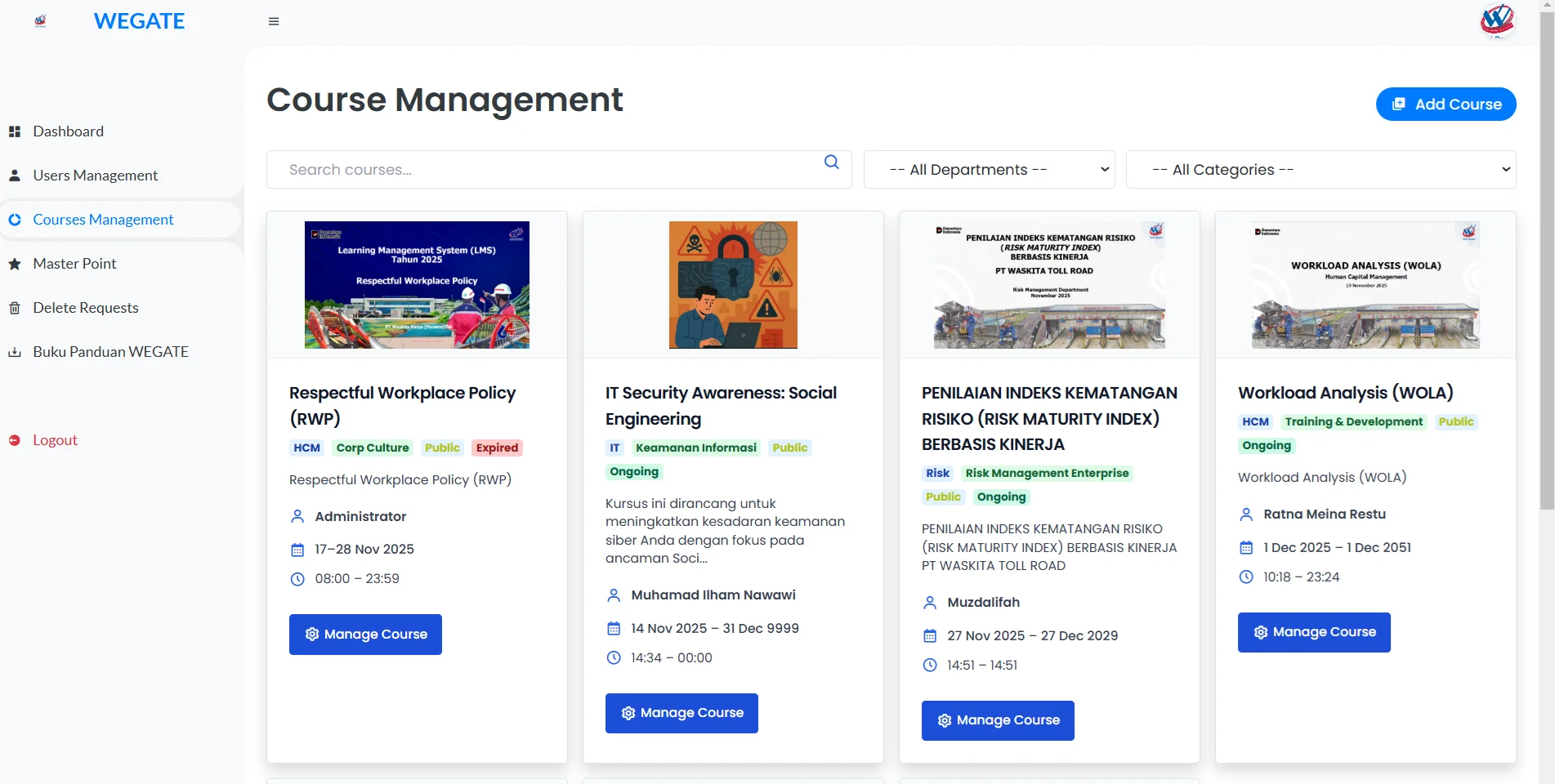Manage the Workload Analysis (WOLA) course

(x=1314, y=632)
